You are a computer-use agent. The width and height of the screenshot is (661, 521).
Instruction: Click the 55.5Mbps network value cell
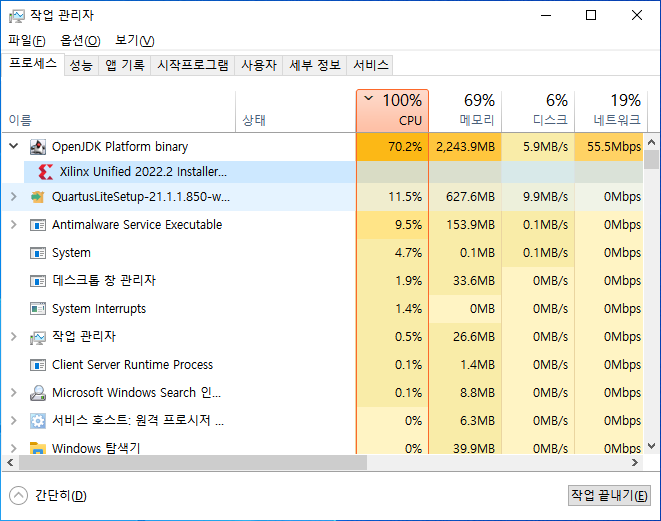pyautogui.click(x=609, y=147)
